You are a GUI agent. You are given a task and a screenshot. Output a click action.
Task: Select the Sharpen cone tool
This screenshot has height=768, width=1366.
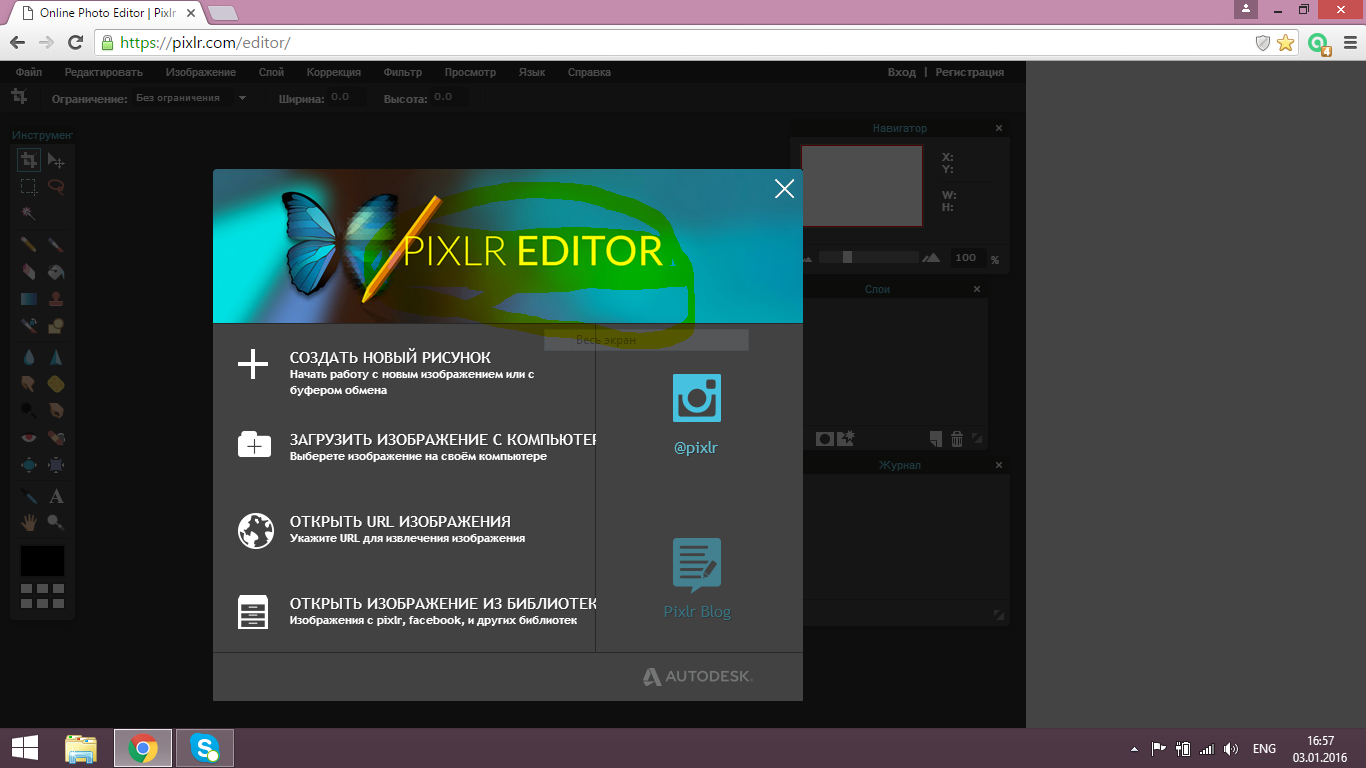pos(56,356)
